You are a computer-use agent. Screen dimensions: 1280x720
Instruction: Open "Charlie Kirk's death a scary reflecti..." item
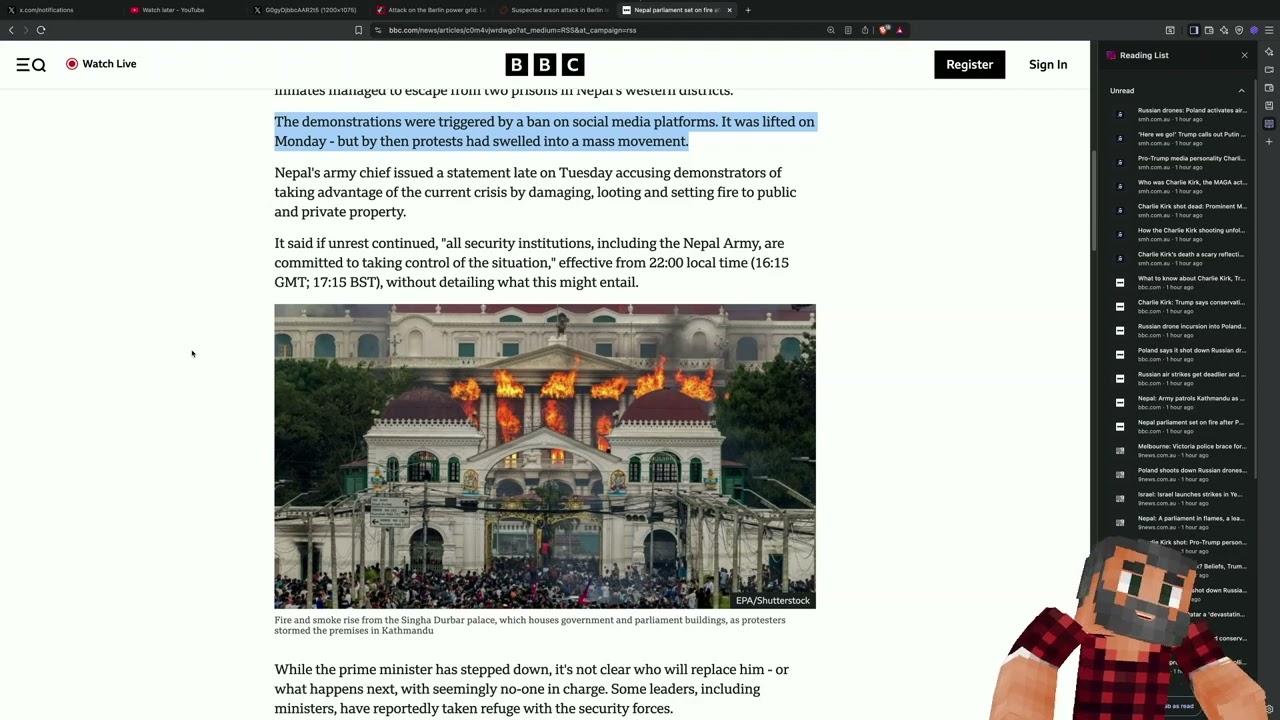tap(1180, 259)
